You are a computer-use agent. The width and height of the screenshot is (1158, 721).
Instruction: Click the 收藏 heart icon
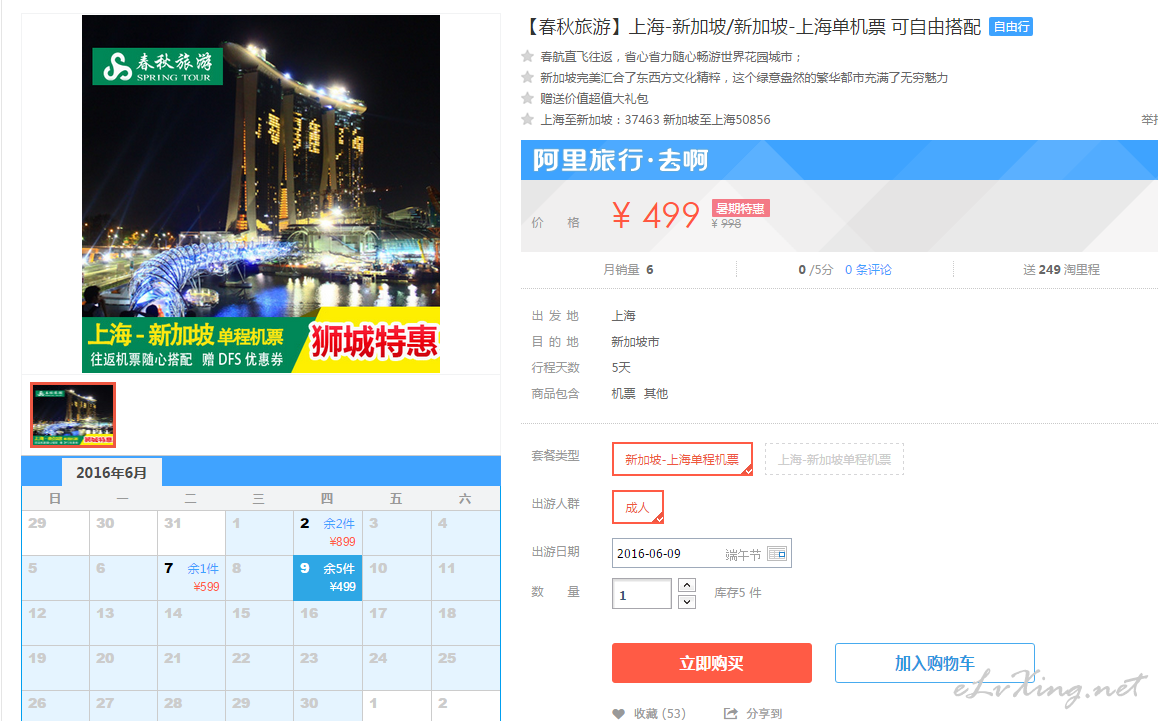619,713
